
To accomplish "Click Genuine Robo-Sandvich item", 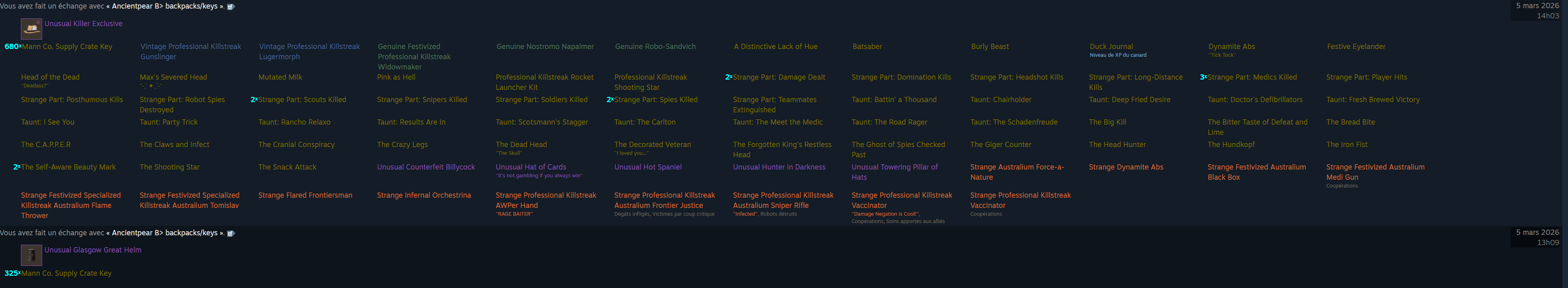I will coord(655,47).
